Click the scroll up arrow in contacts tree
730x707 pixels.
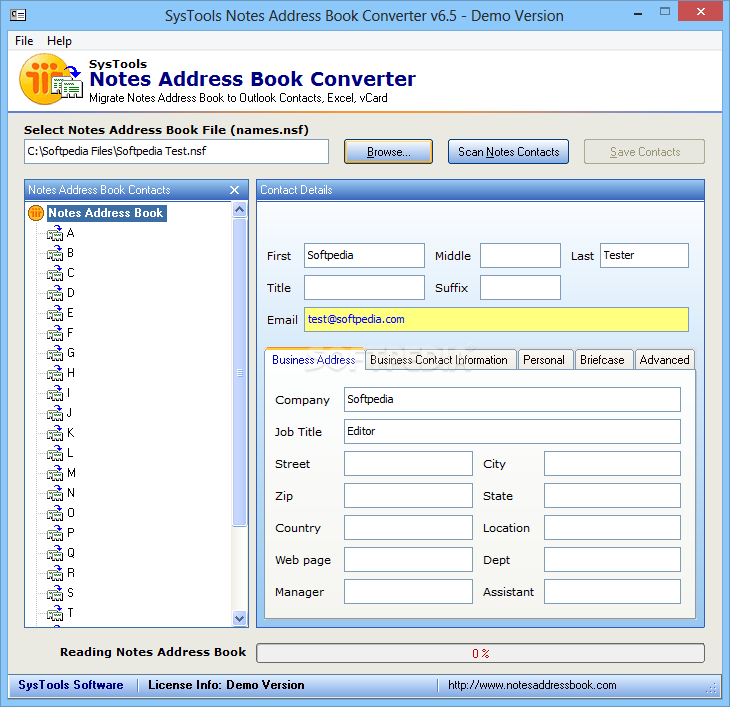click(240, 209)
